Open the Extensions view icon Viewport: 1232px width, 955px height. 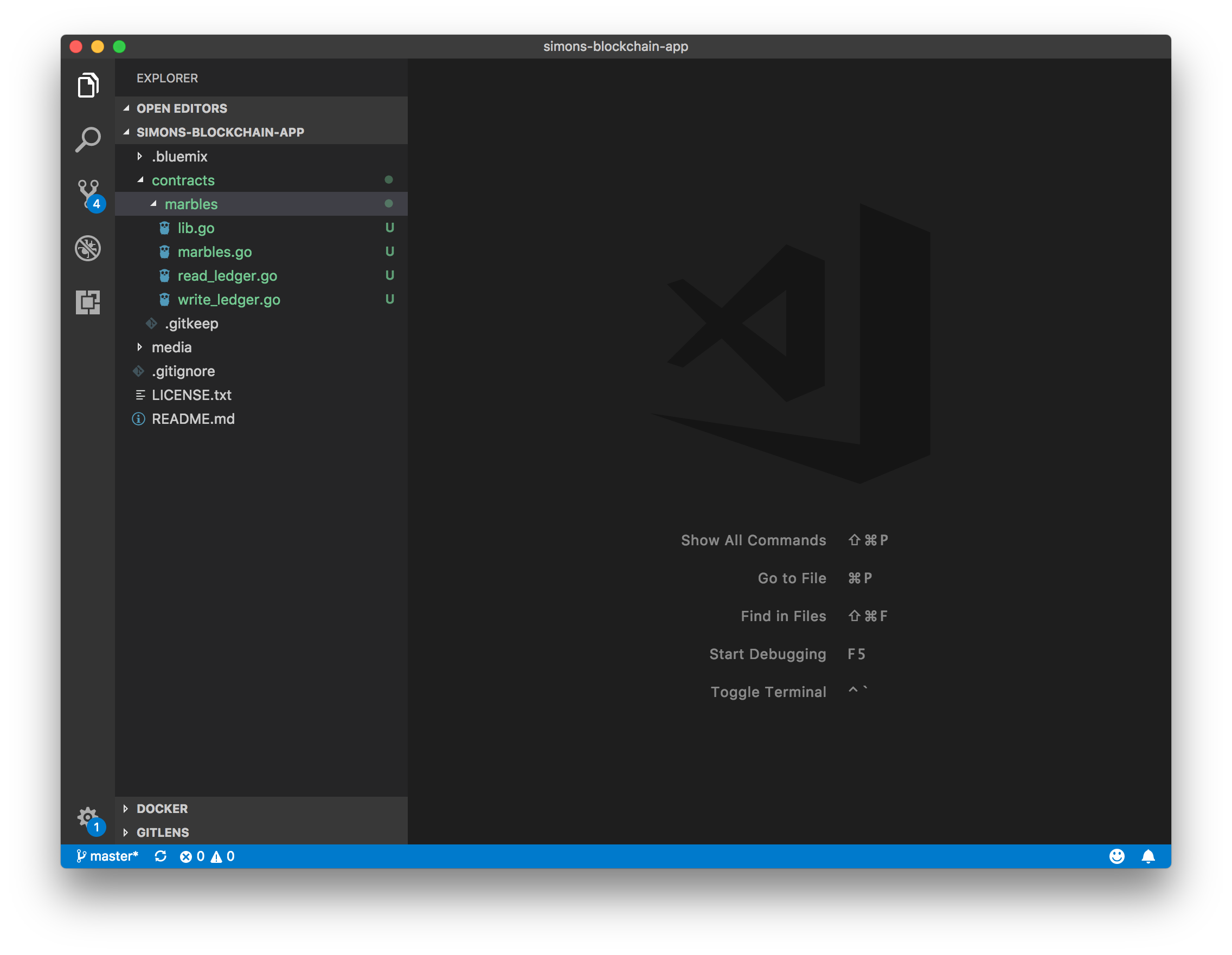coord(88,302)
